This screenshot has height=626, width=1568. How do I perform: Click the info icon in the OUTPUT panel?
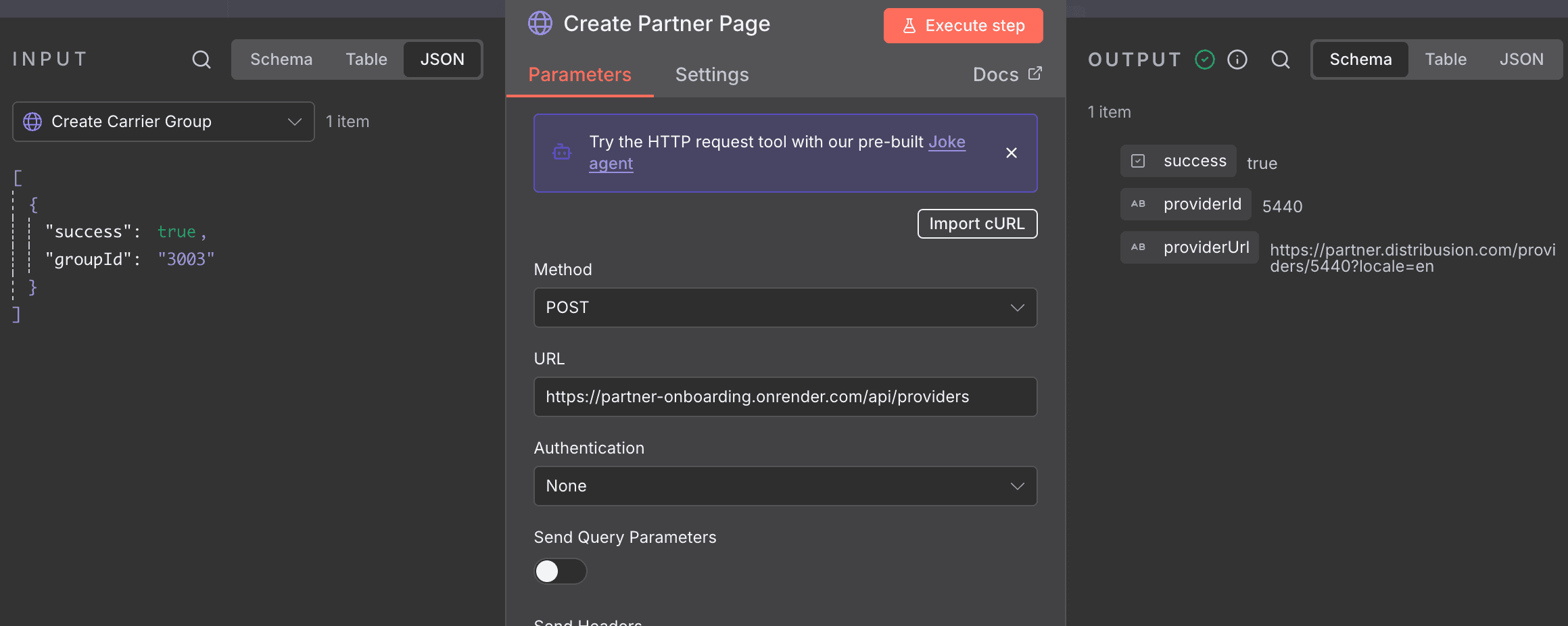tap(1237, 59)
